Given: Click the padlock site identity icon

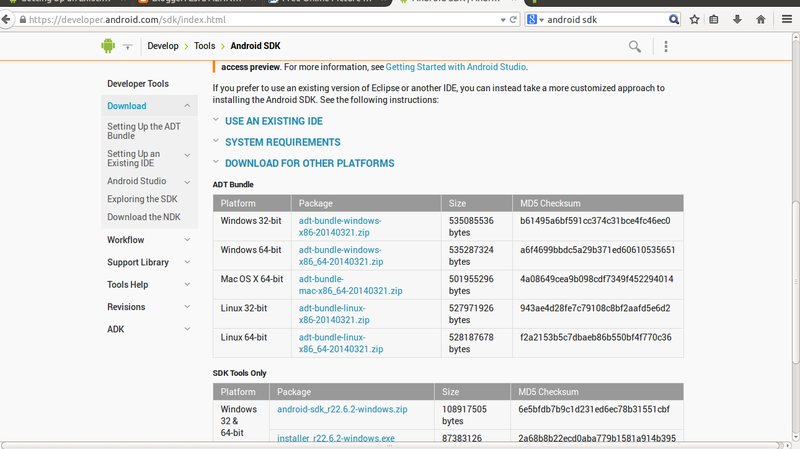Looking at the screenshot, I should coord(22,19).
